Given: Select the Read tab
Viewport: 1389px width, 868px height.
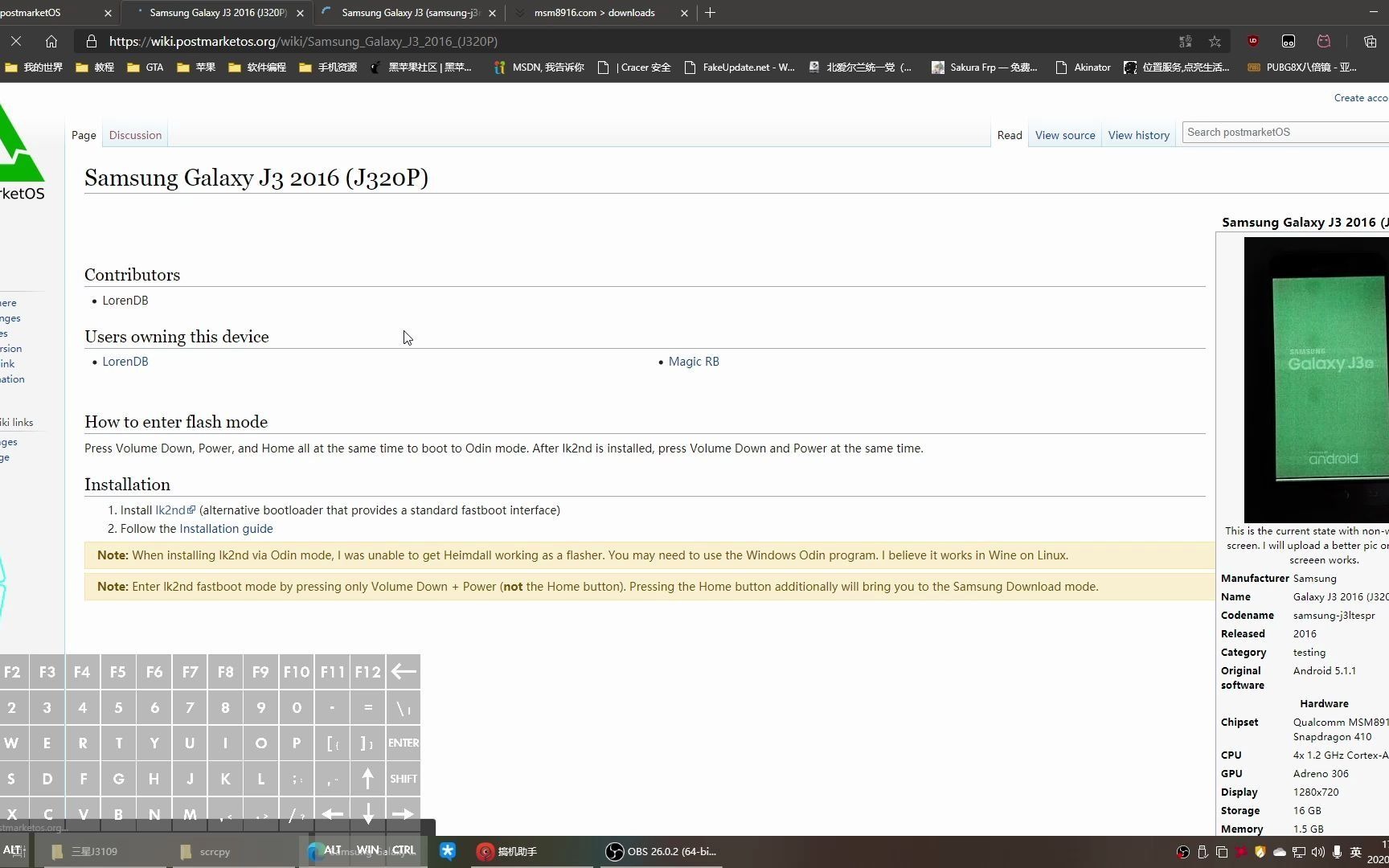Looking at the screenshot, I should pyautogui.click(x=1010, y=135).
